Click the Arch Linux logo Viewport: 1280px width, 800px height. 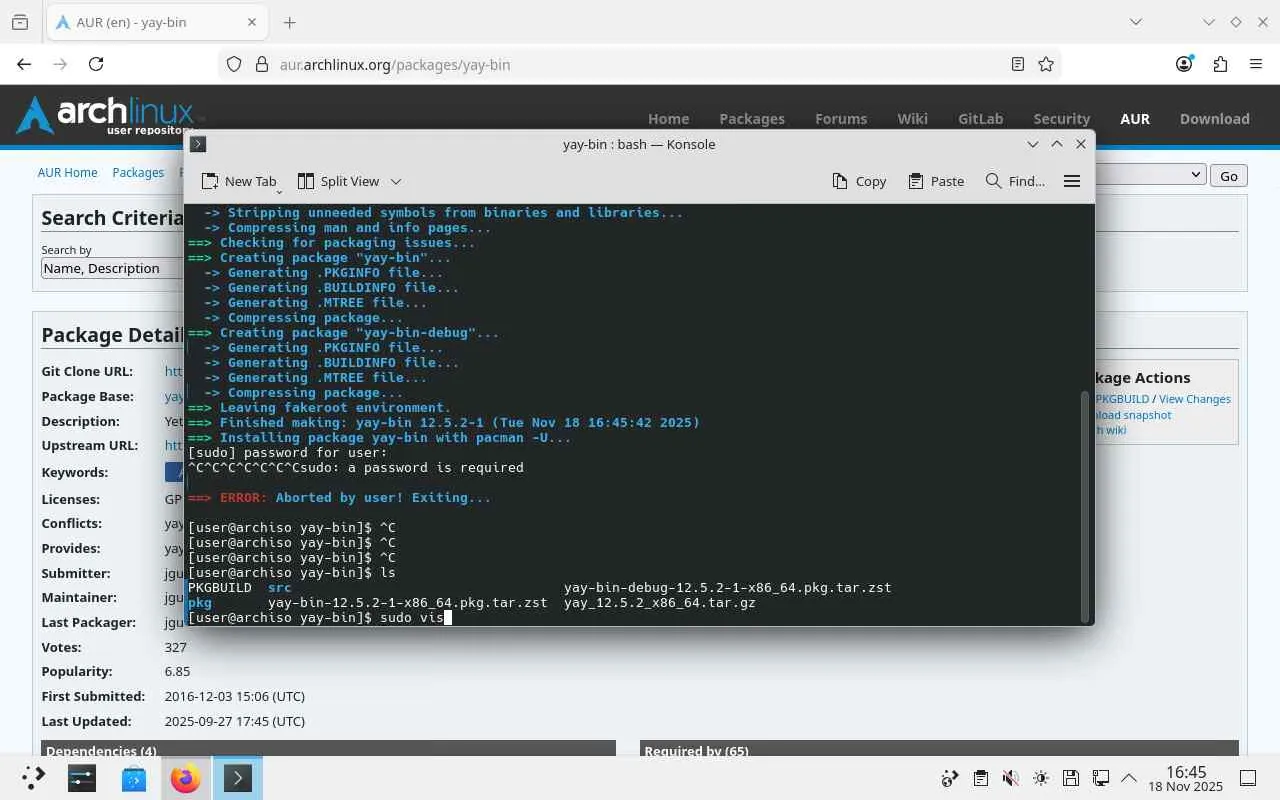click(x=105, y=116)
